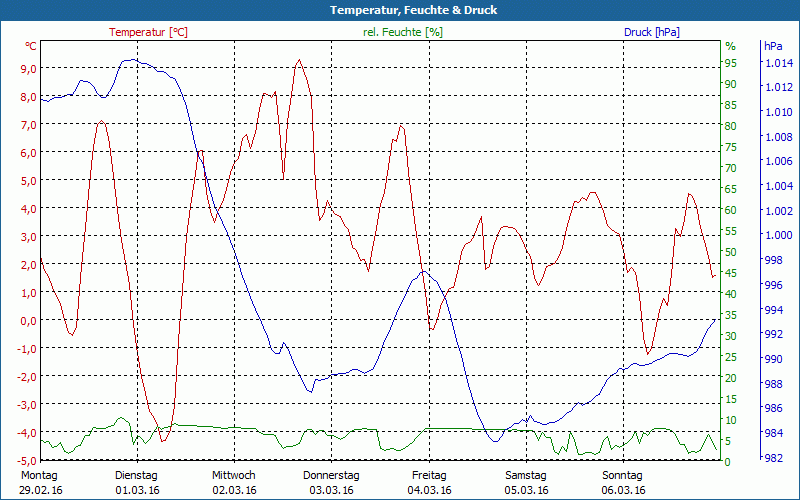This screenshot has width=800, height=500.
Task: Click the green '%' humidity axis unit
Action: (730, 46)
